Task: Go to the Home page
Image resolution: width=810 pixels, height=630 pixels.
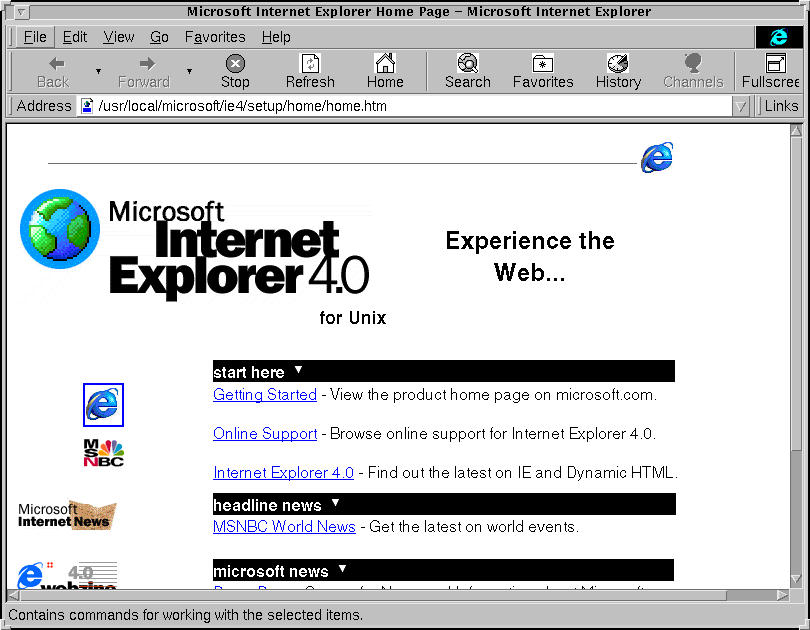Action: (x=385, y=72)
